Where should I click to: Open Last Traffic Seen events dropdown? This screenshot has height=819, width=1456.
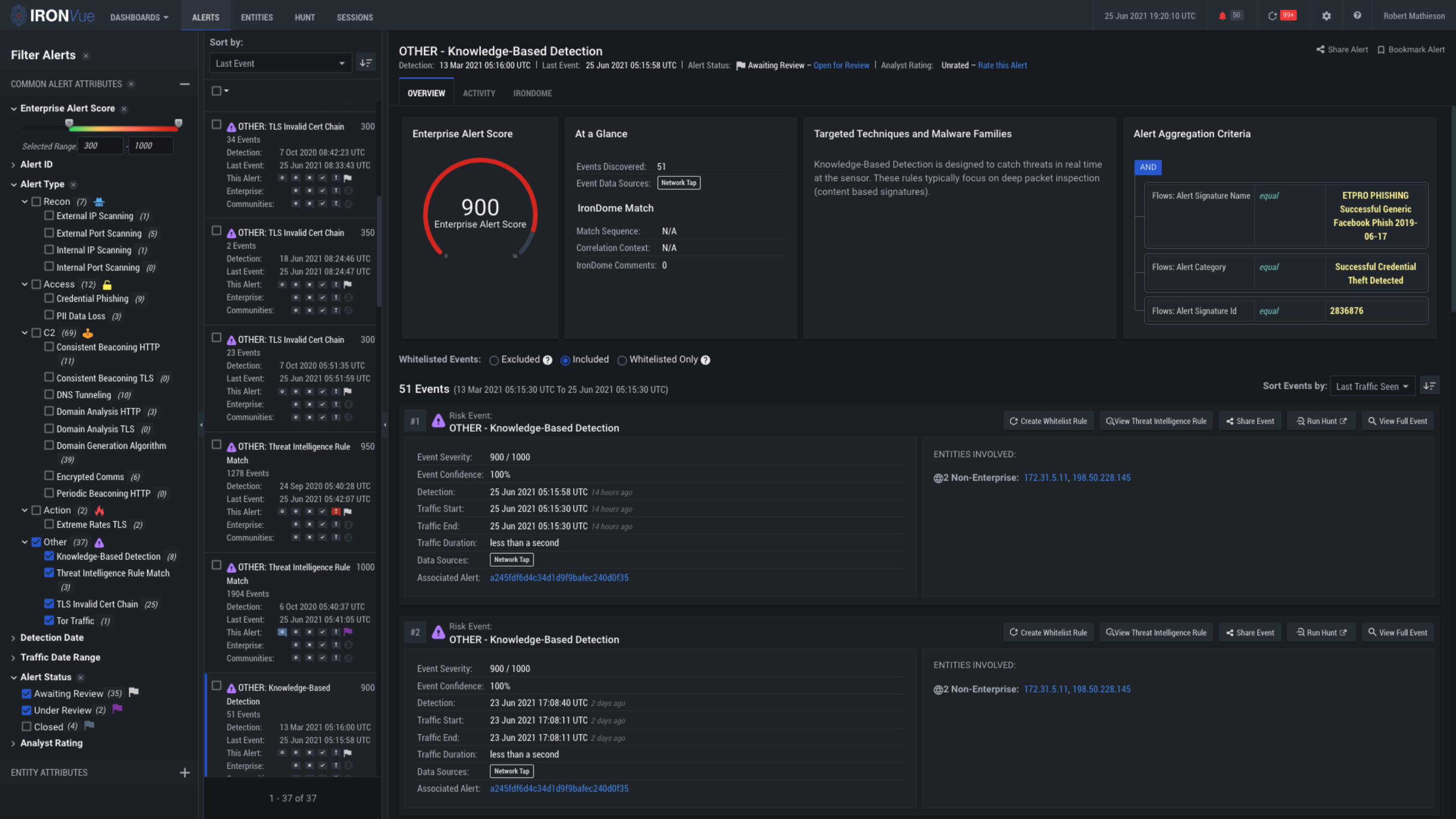tap(1372, 386)
